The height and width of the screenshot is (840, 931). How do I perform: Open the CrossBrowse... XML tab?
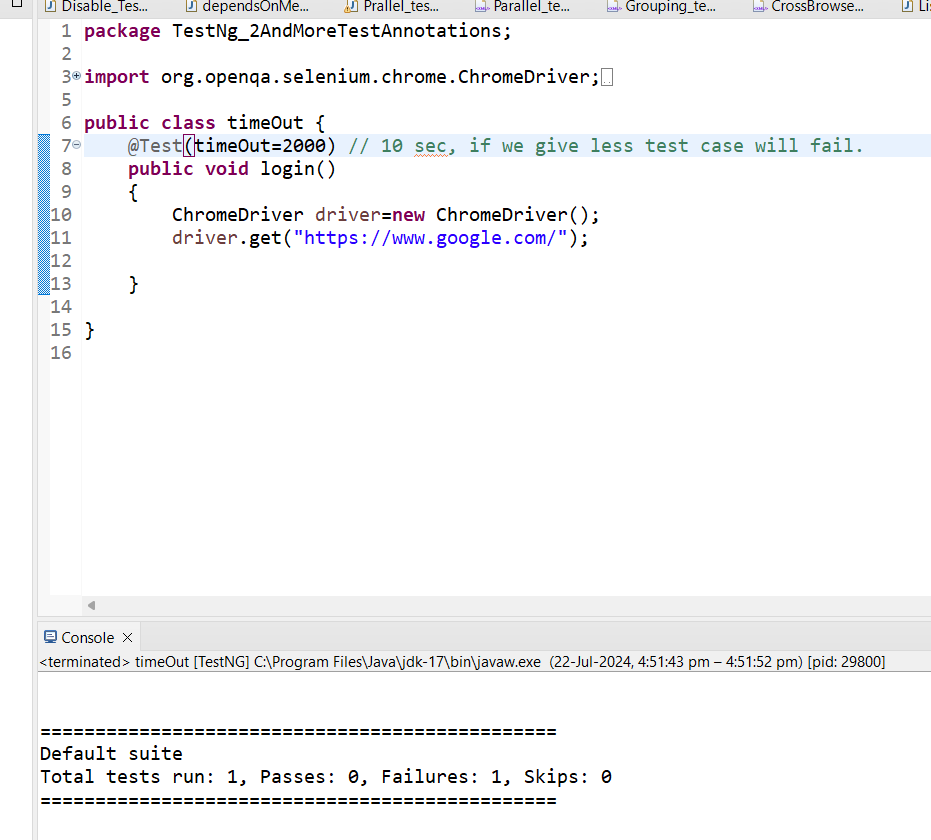[x=809, y=7]
